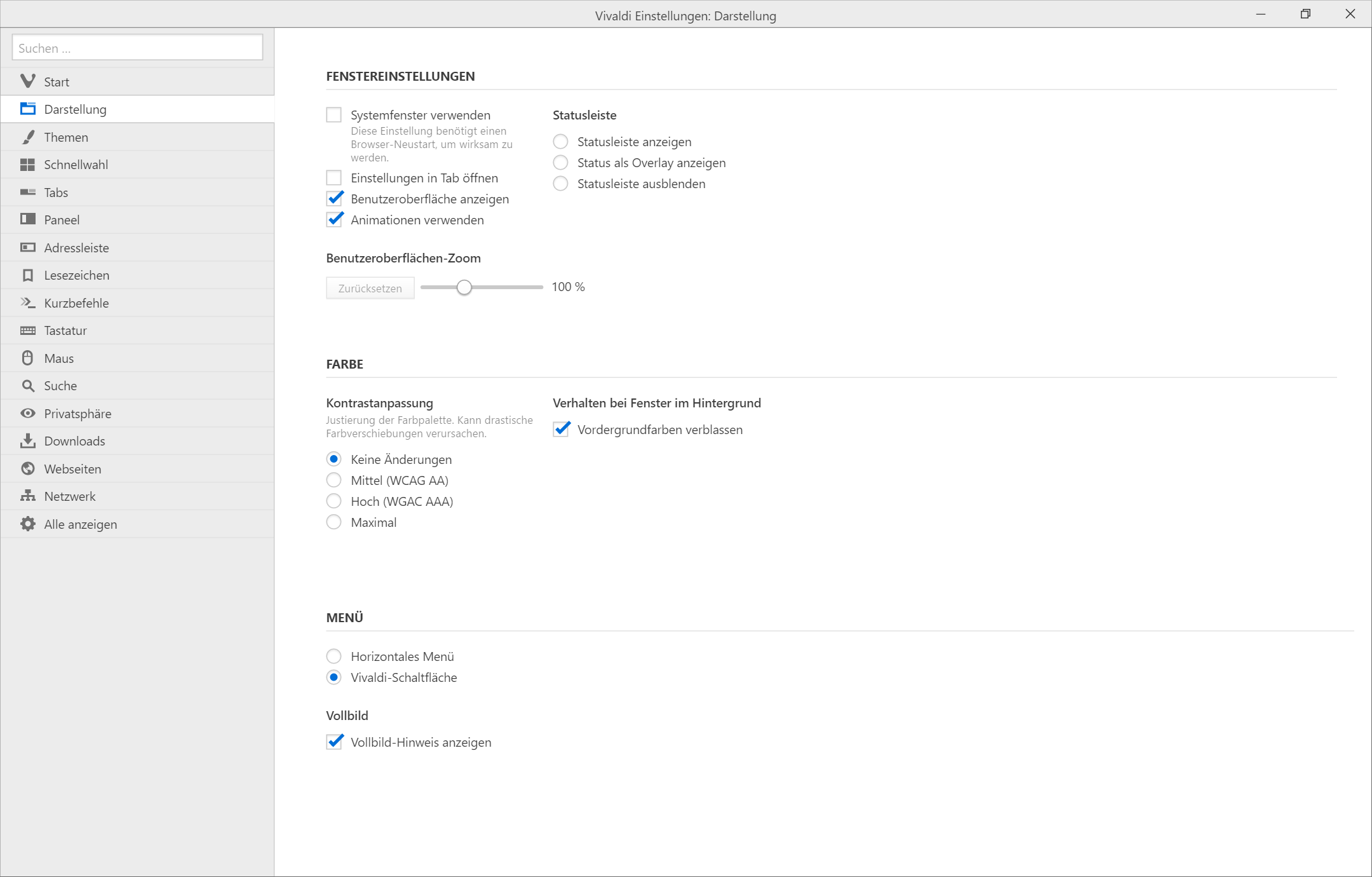Click the network icon for Netzwerk
This screenshot has width=1372, height=877.
click(x=27, y=496)
